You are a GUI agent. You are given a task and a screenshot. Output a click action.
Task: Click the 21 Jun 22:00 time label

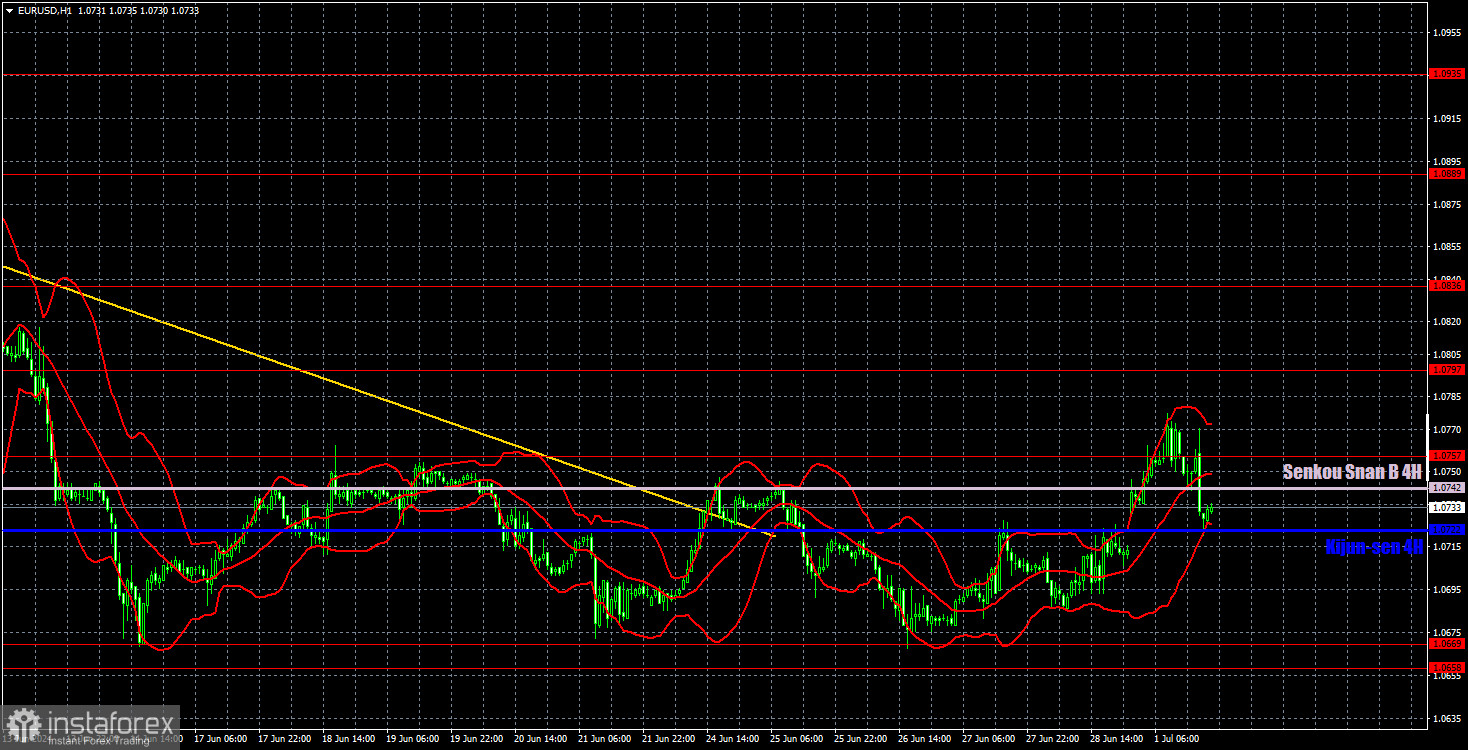pyautogui.click(x=669, y=739)
